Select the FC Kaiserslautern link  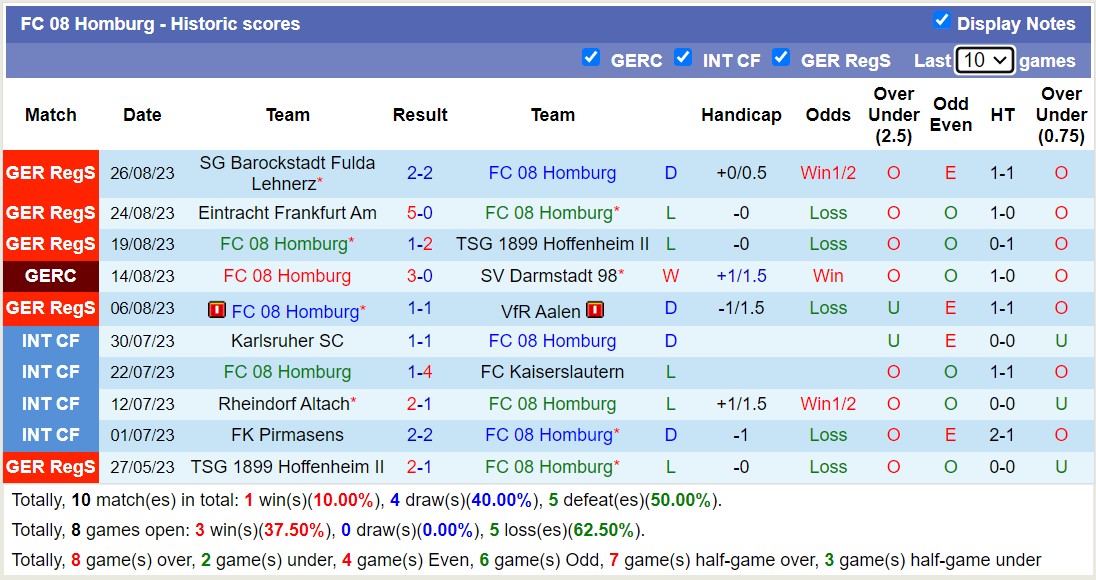tap(552, 372)
